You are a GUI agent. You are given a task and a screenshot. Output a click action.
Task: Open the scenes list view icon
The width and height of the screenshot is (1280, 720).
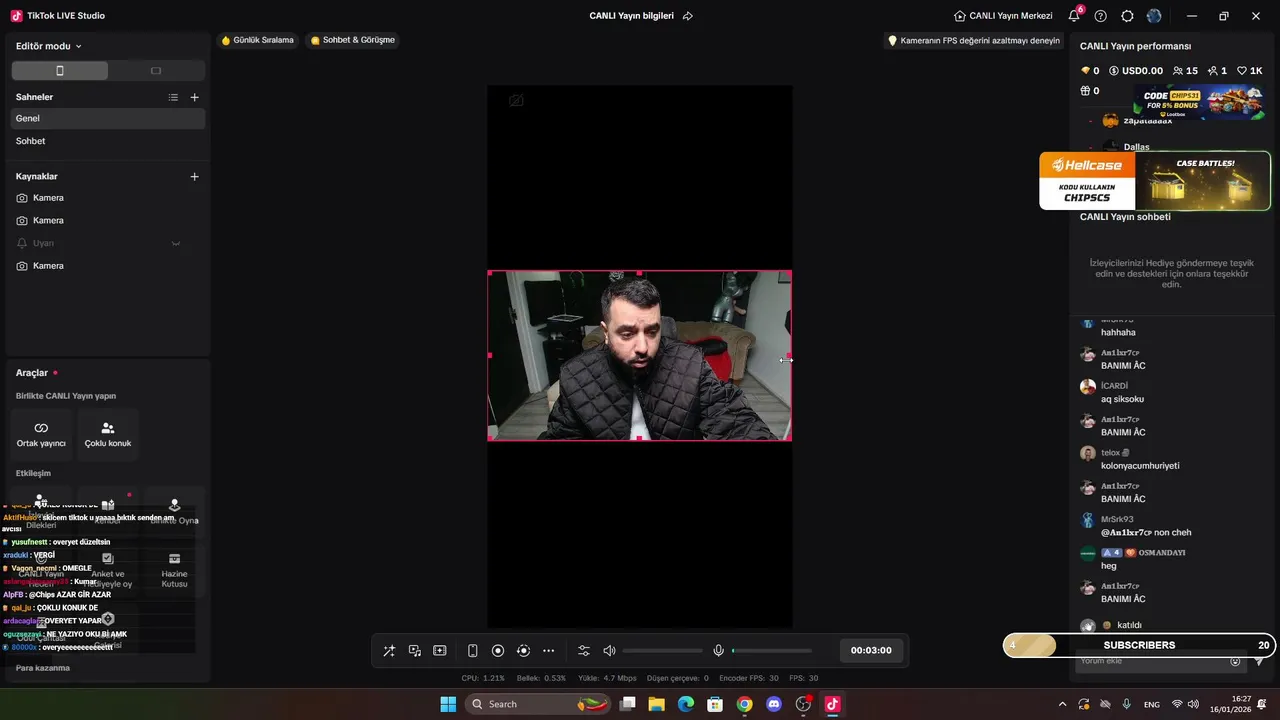173,97
